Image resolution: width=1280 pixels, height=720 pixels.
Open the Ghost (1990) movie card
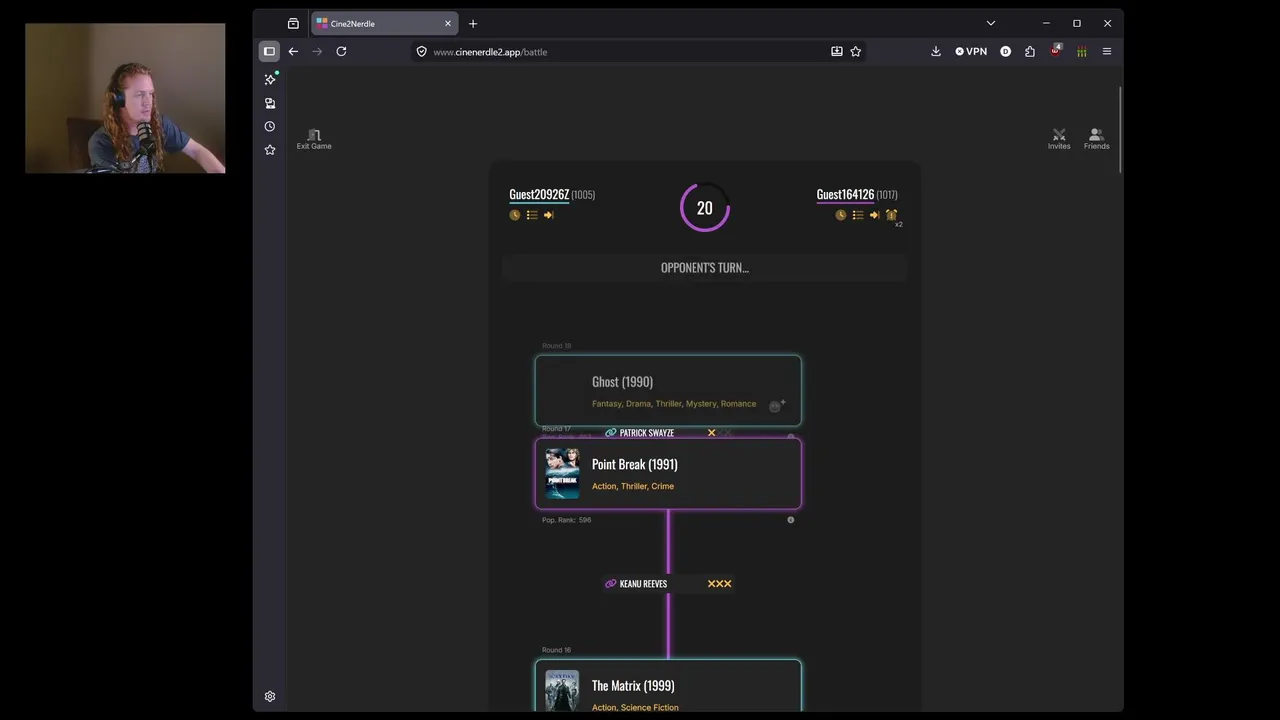click(668, 391)
